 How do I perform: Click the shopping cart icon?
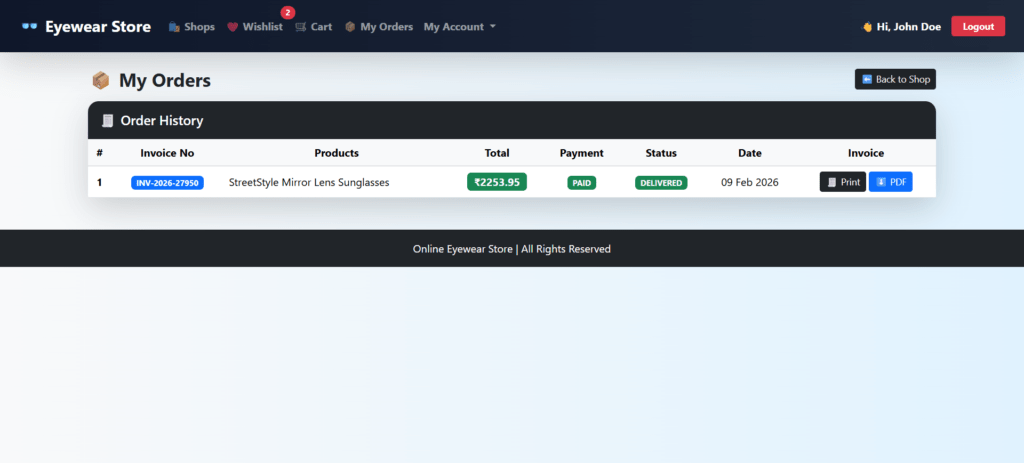coord(301,27)
